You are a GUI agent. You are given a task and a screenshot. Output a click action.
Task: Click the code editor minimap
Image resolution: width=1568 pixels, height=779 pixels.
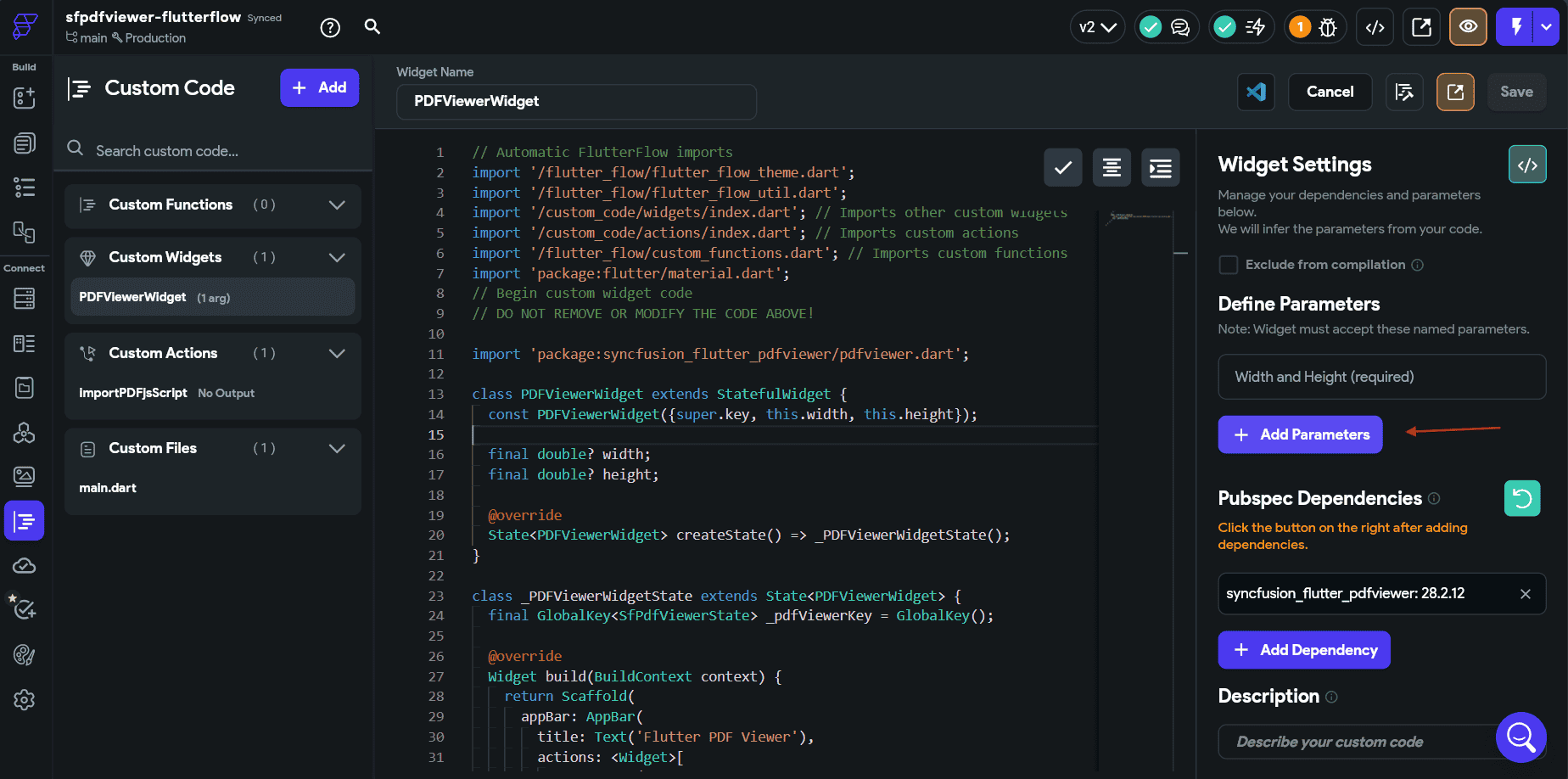[1137, 219]
